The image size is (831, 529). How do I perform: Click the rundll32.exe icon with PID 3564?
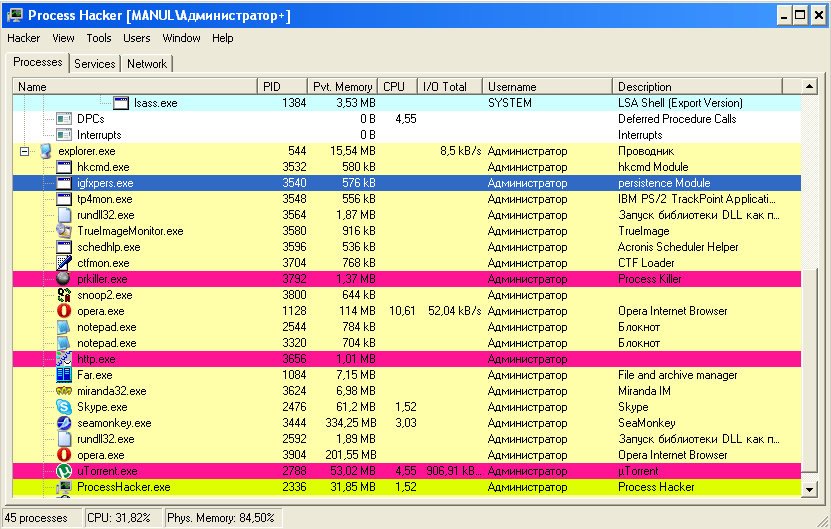coord(64,215)
